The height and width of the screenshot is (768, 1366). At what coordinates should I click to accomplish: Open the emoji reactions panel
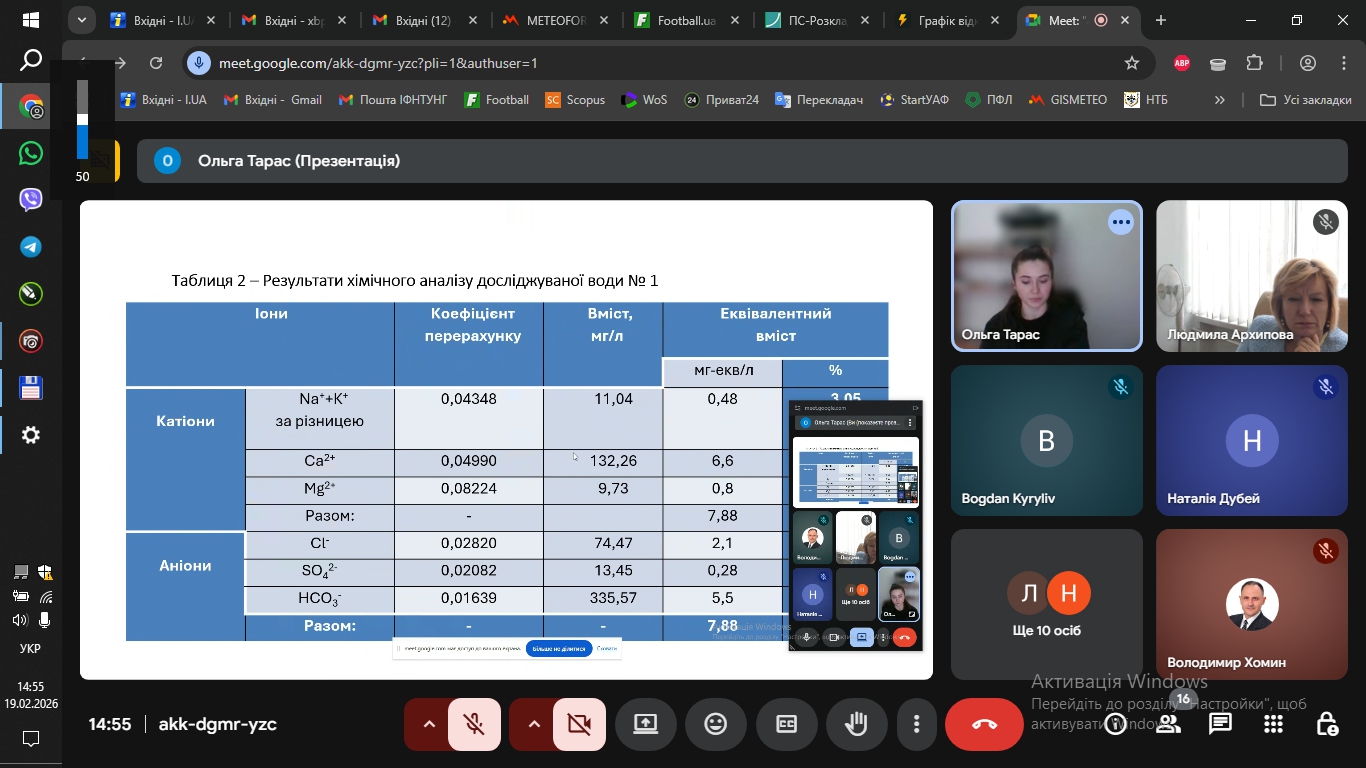716,724
